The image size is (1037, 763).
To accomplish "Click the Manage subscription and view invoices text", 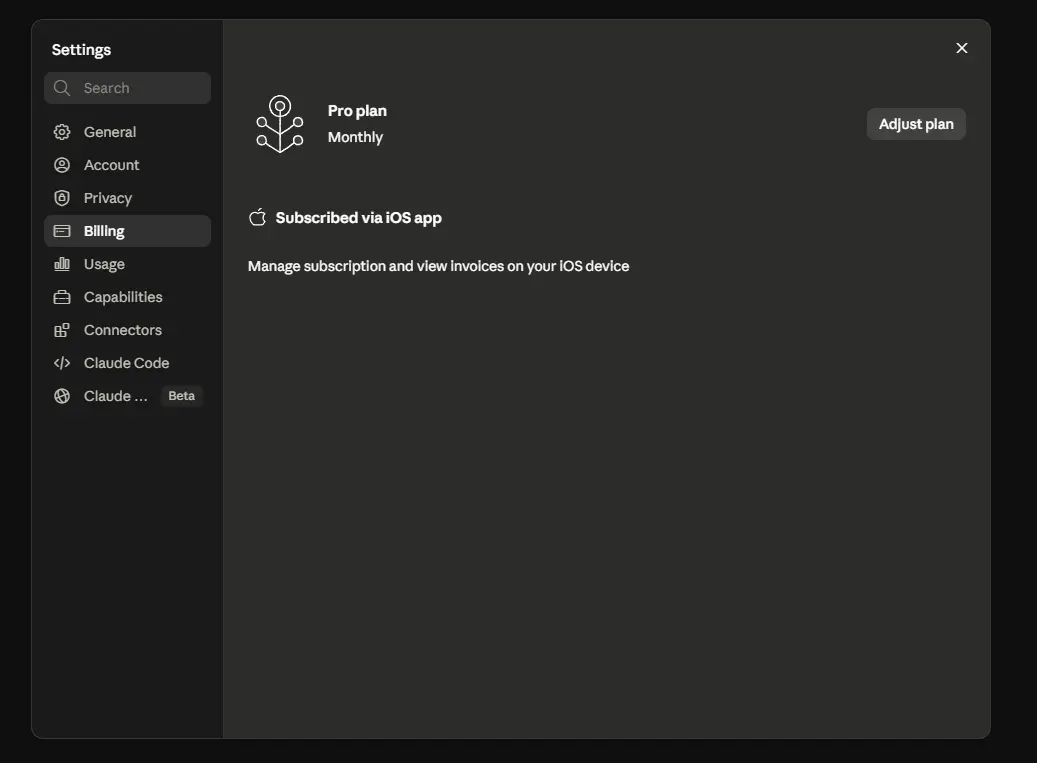I will click(438, 266).
